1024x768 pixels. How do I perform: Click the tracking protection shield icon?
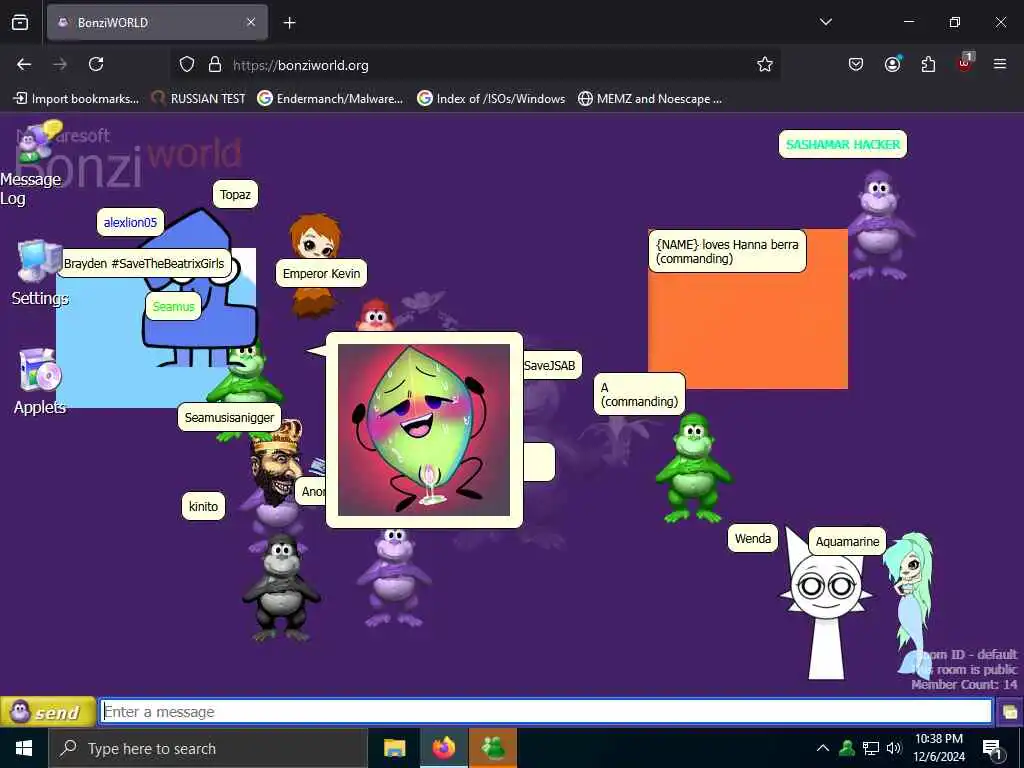[187, 65]
